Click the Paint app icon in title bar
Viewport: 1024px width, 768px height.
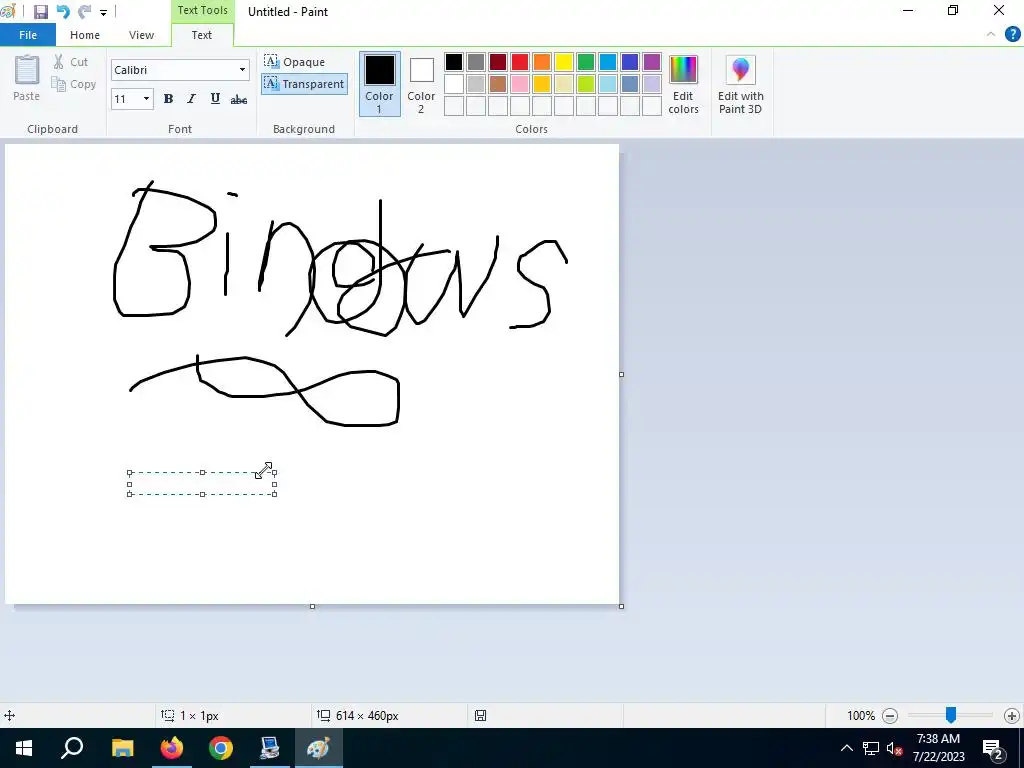(8, 11)
